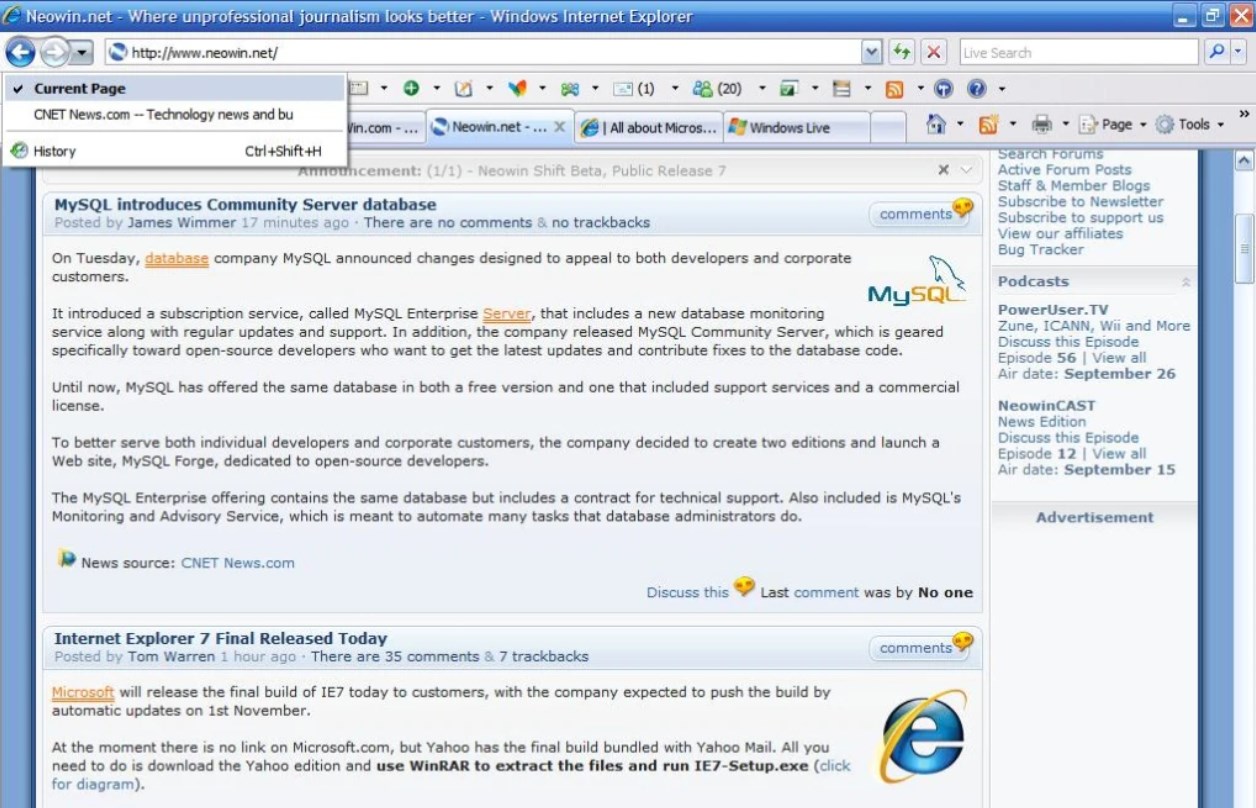Open a new blank tab
Screen dimensions: 1256x808
pos(888,127)
